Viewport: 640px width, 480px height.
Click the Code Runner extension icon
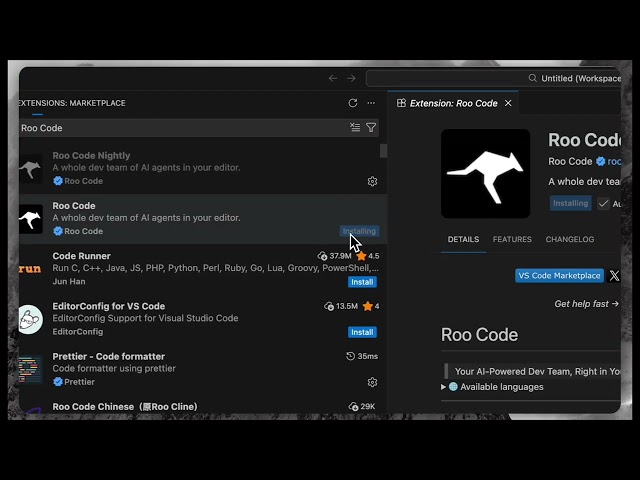[x=31, y=269]
